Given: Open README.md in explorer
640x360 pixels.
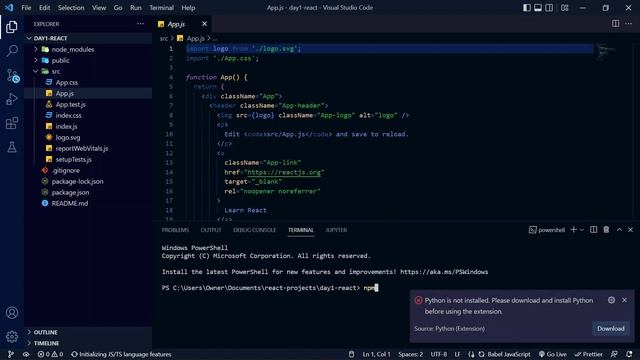Looking at the screenshot, I should click(70, 203).
